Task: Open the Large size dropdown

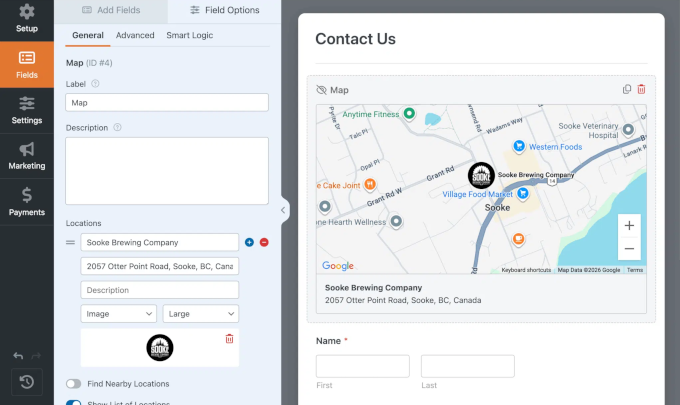Action: point(200,314)
